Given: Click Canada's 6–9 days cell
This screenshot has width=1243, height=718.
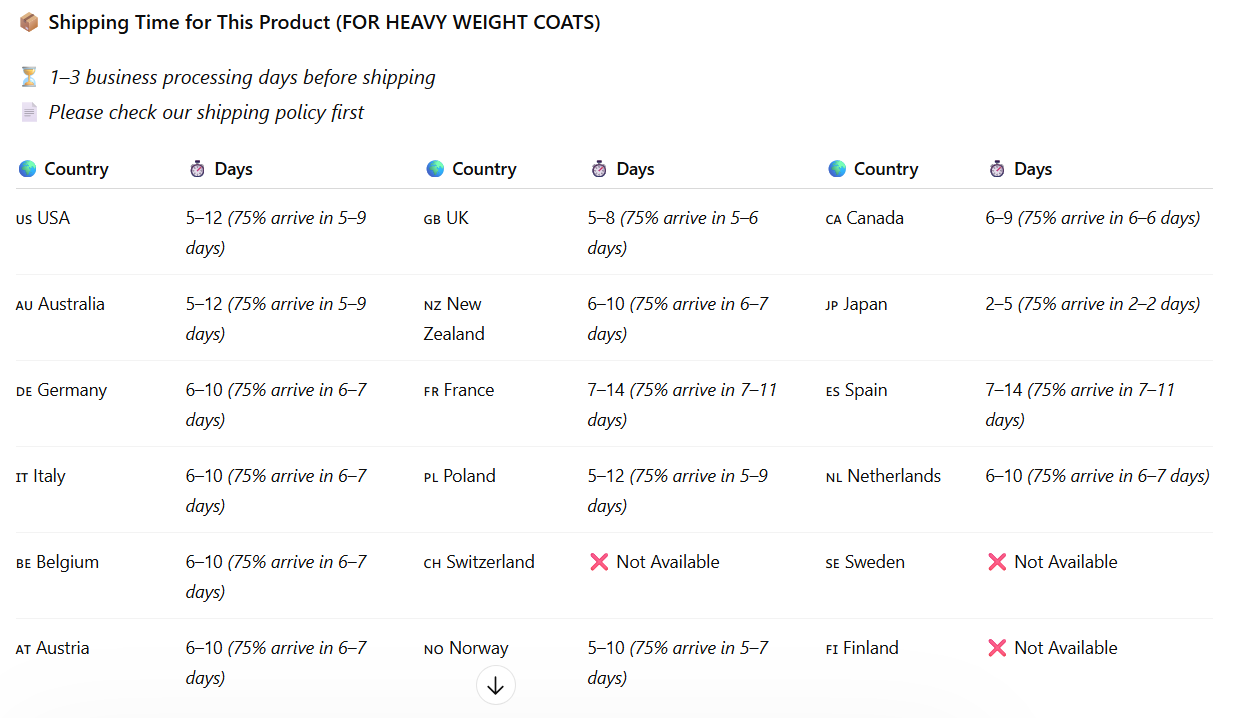Looking at the screenshot, I should pos(1092,218).
